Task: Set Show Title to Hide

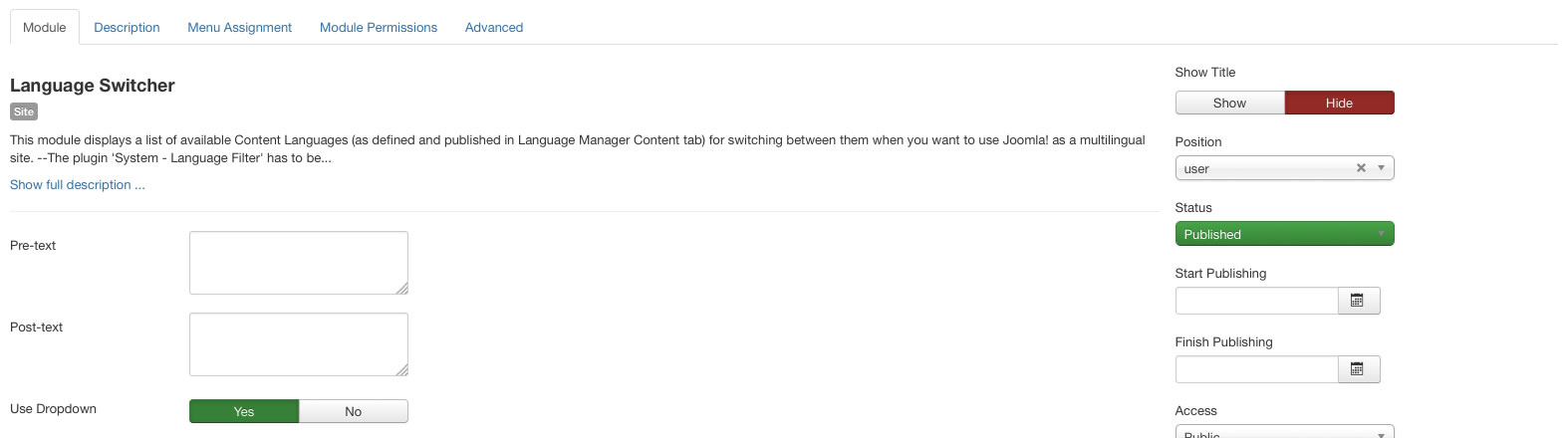Action: (1339, 103)
